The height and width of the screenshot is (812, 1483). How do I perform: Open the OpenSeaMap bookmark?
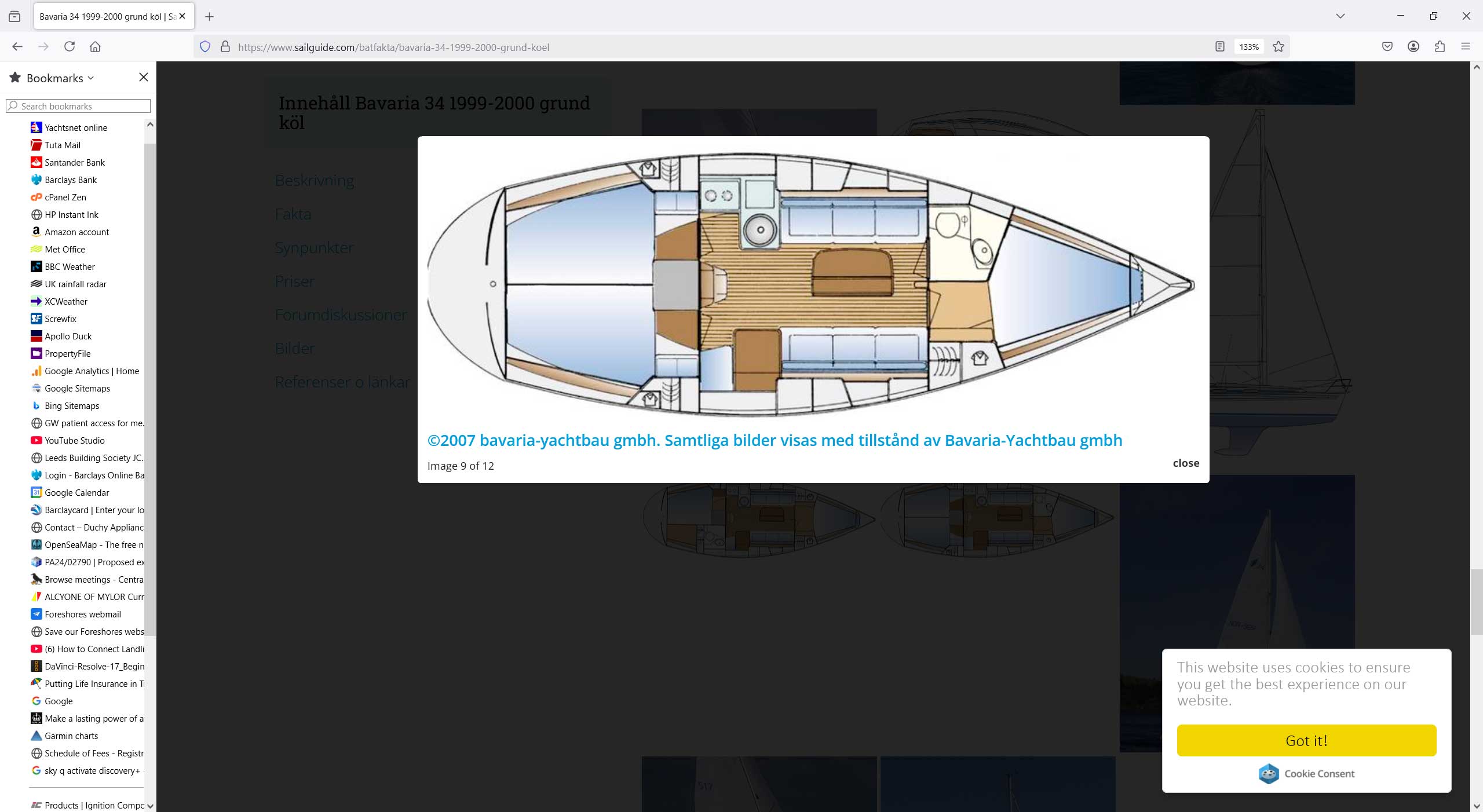(x=87, y=544)
